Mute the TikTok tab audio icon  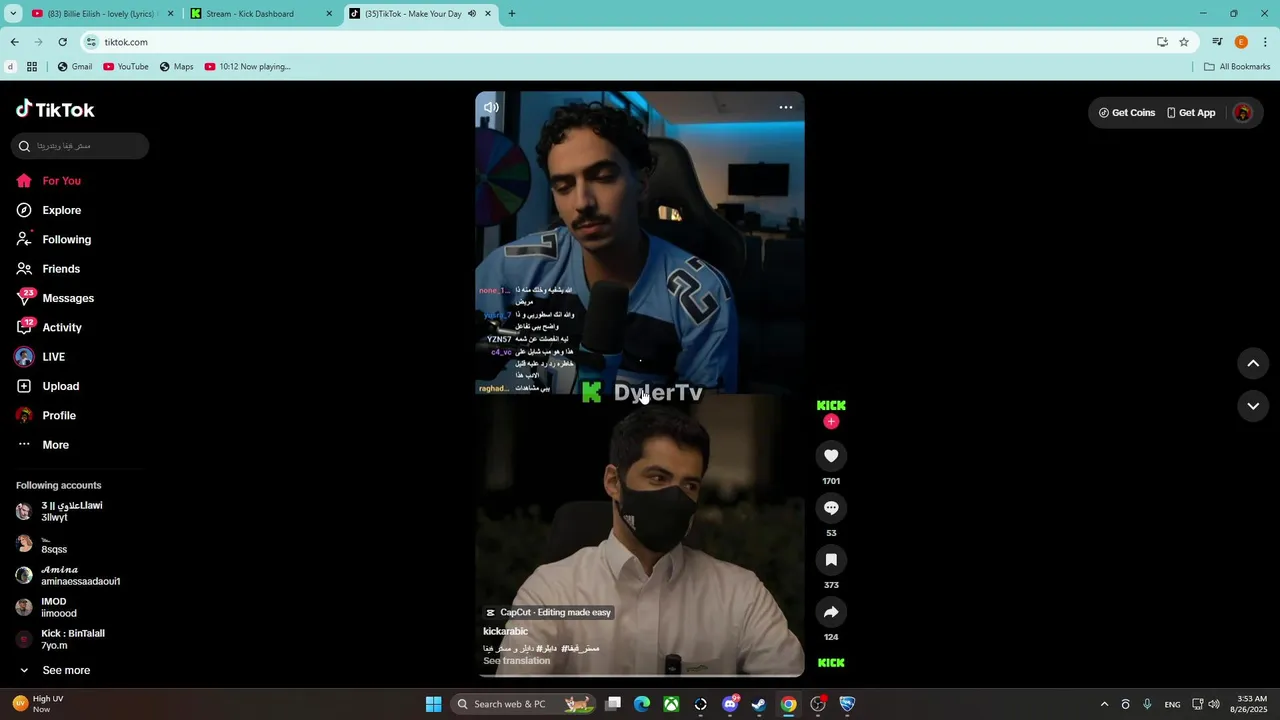point(472,14)
